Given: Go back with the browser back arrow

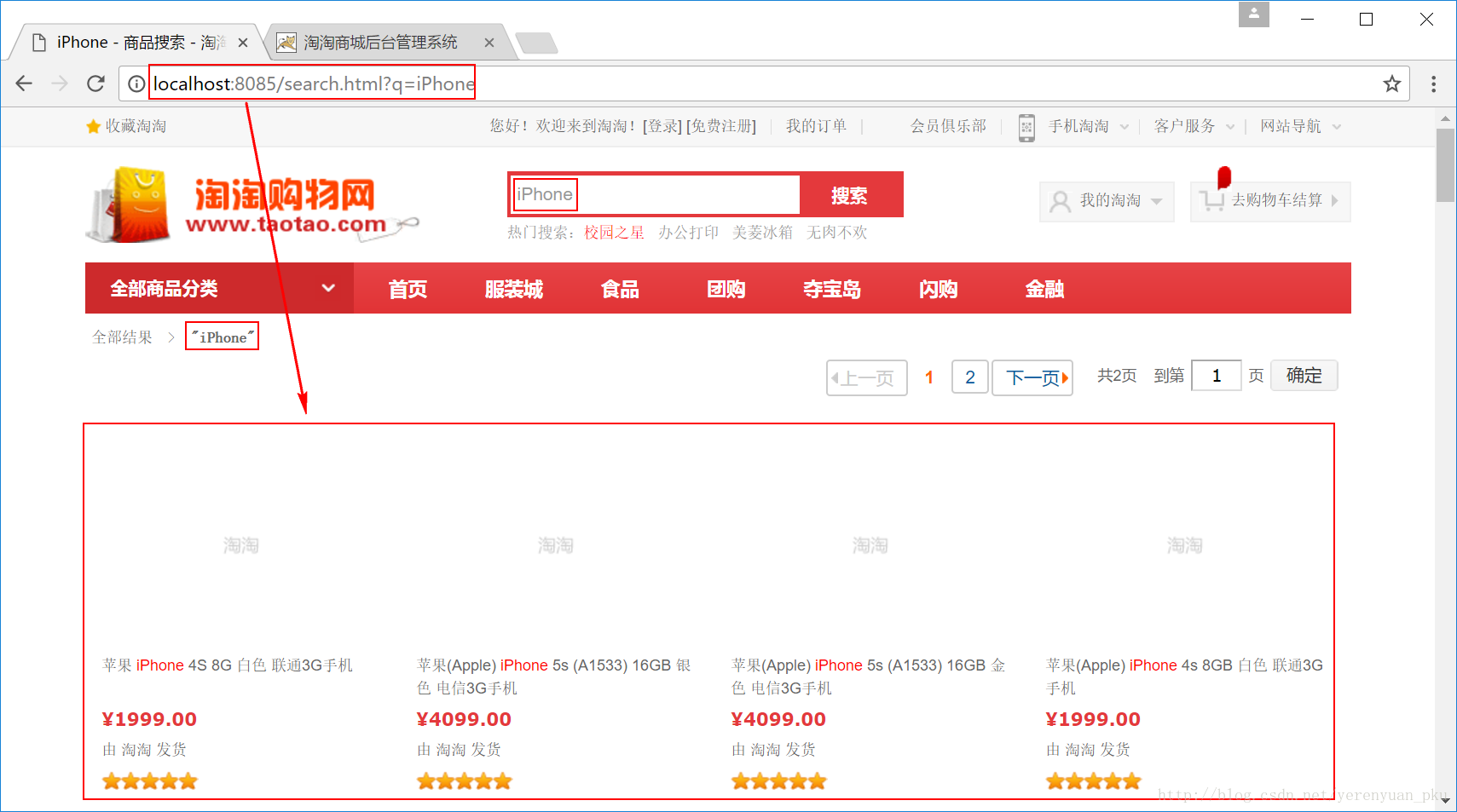Looking at the screenshot, I should pyautogui.click(x=24, y=84).
